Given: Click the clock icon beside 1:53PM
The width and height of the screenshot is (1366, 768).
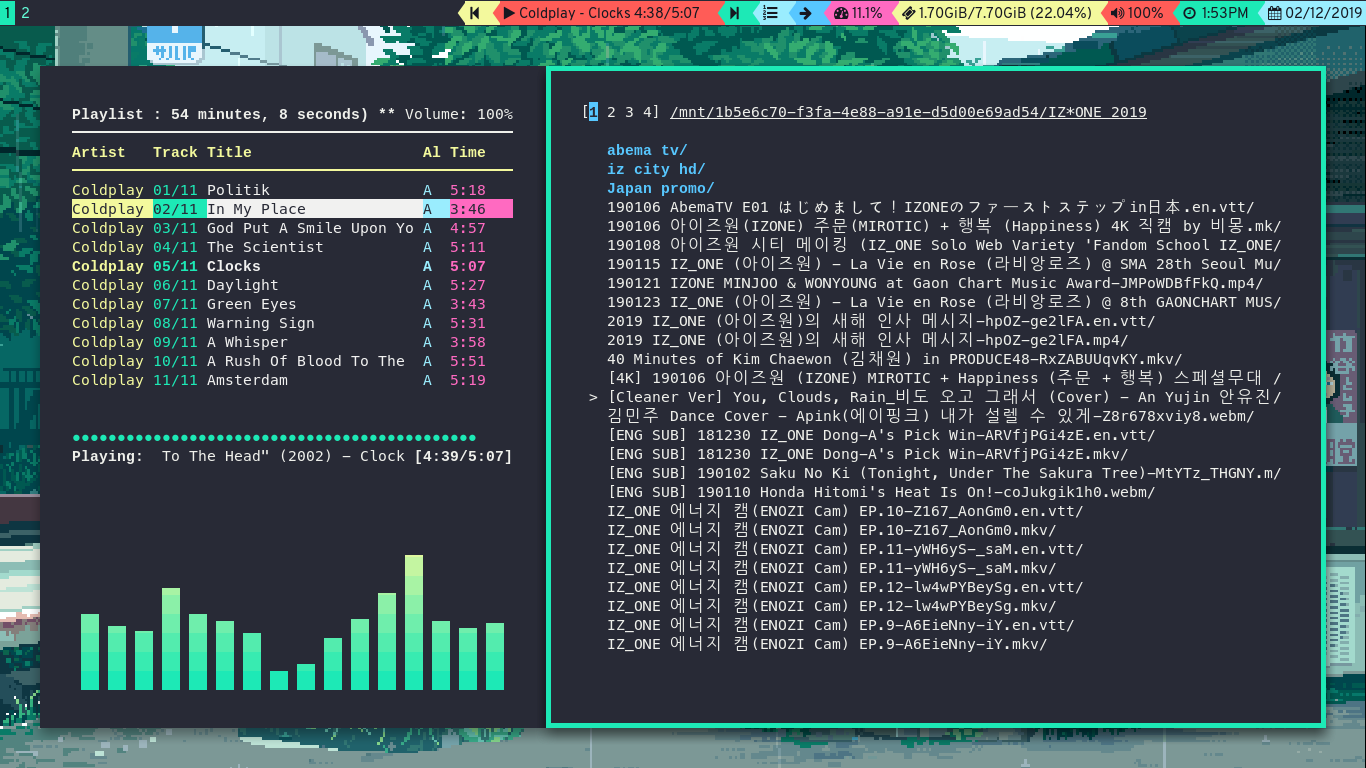Looking at the screenshot, I should [x=1190, y=13].
